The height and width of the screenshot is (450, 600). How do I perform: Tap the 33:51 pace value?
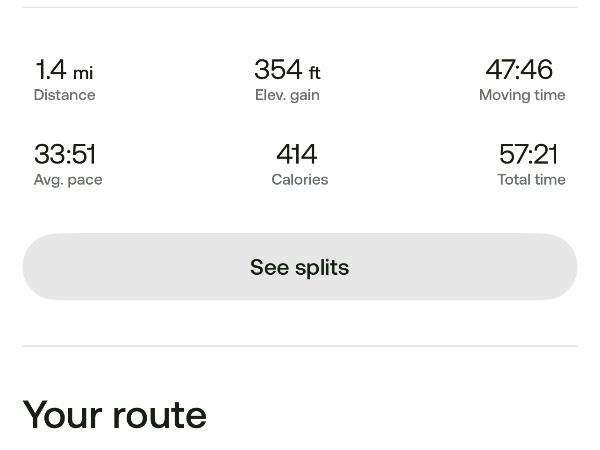(65, 155)
